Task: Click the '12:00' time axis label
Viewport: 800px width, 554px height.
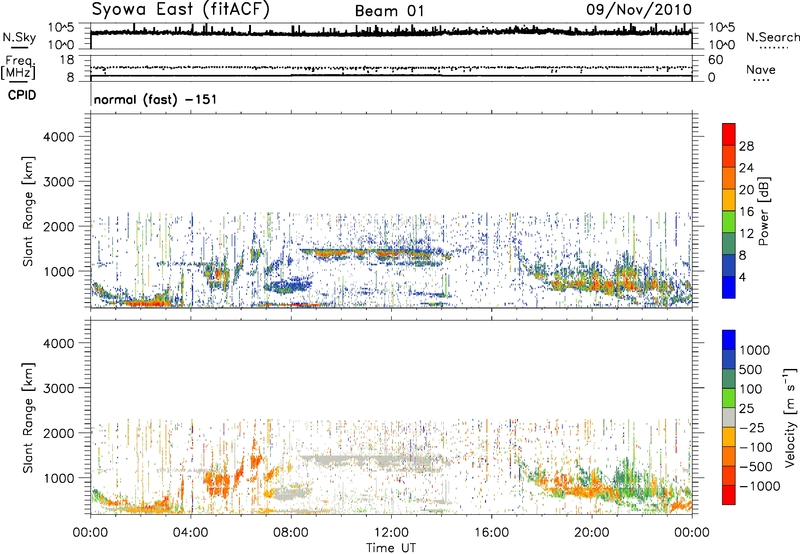Action: (x=391, y=533)
